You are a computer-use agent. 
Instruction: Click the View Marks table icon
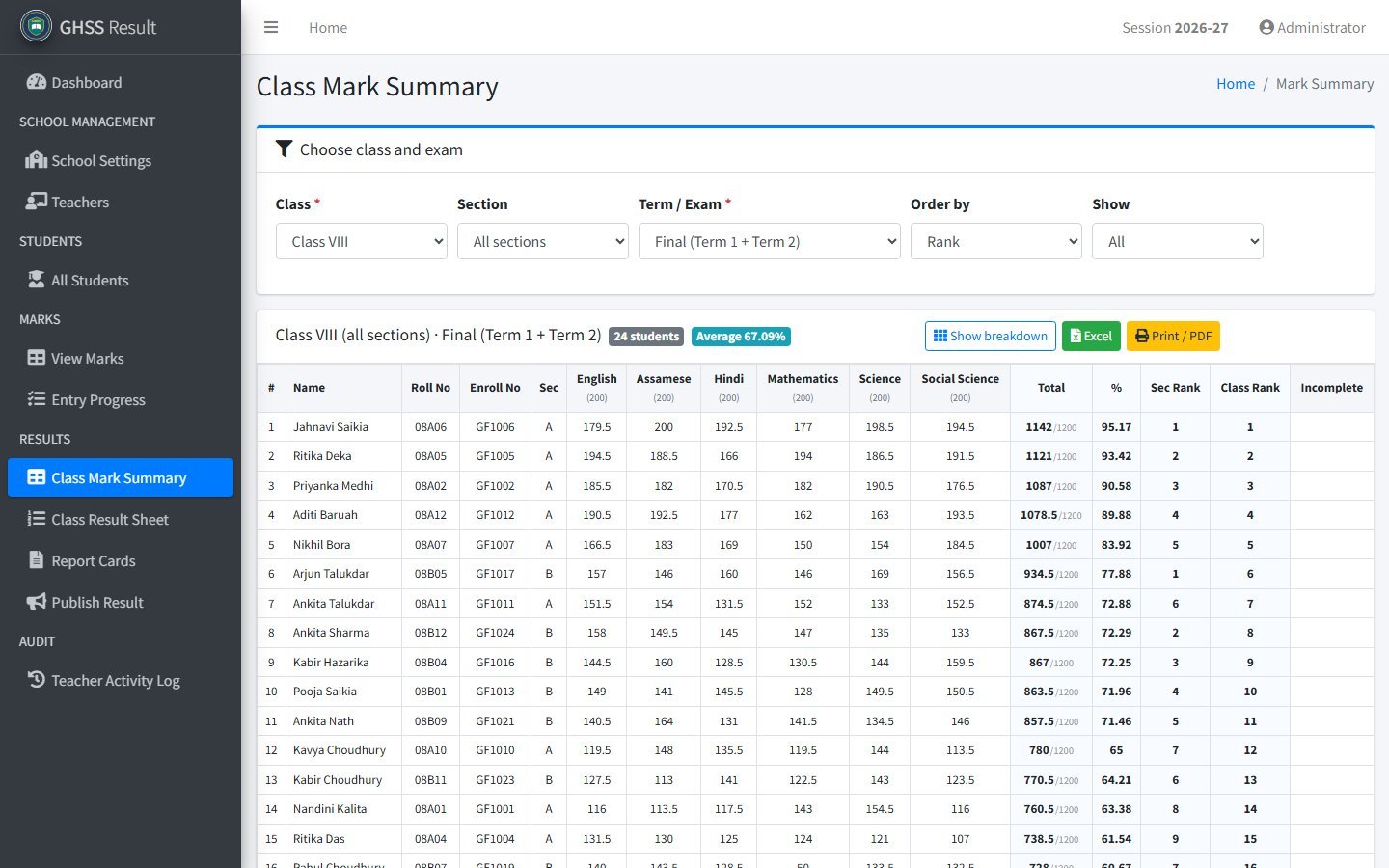pos(37,358)
